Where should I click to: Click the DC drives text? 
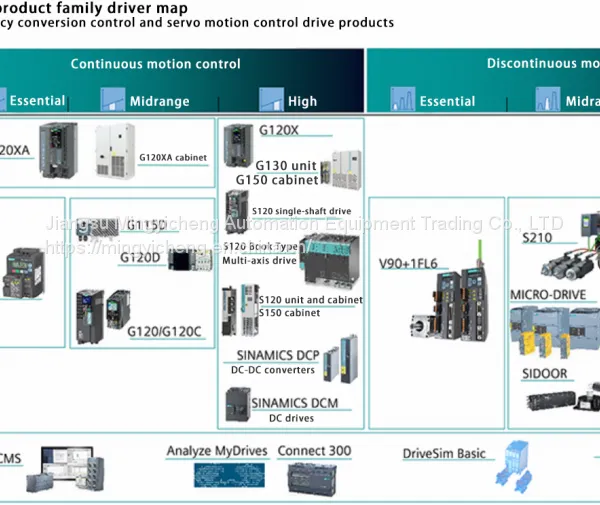click(x=291, y=418)
